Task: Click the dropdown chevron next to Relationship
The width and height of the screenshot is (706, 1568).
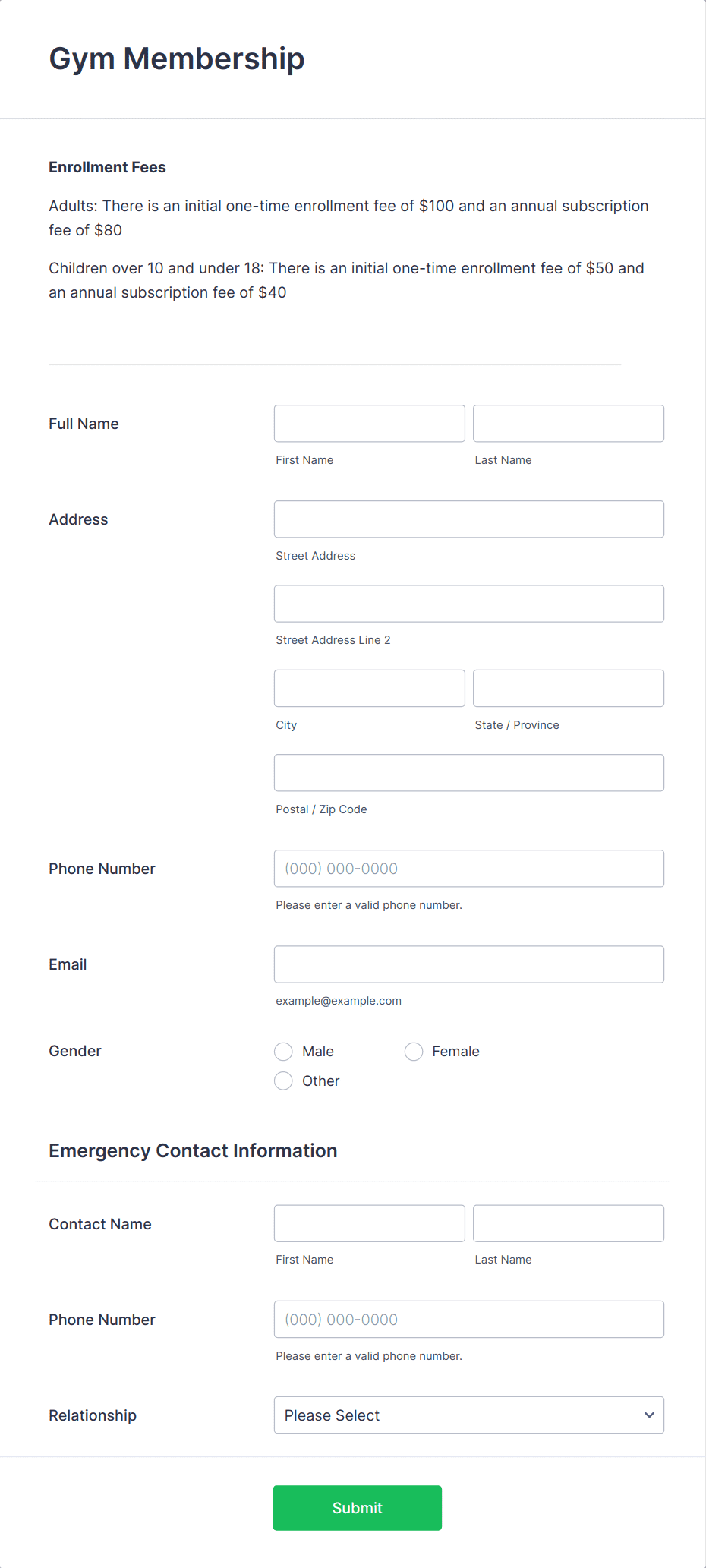Action: (x=650, y=1415)
